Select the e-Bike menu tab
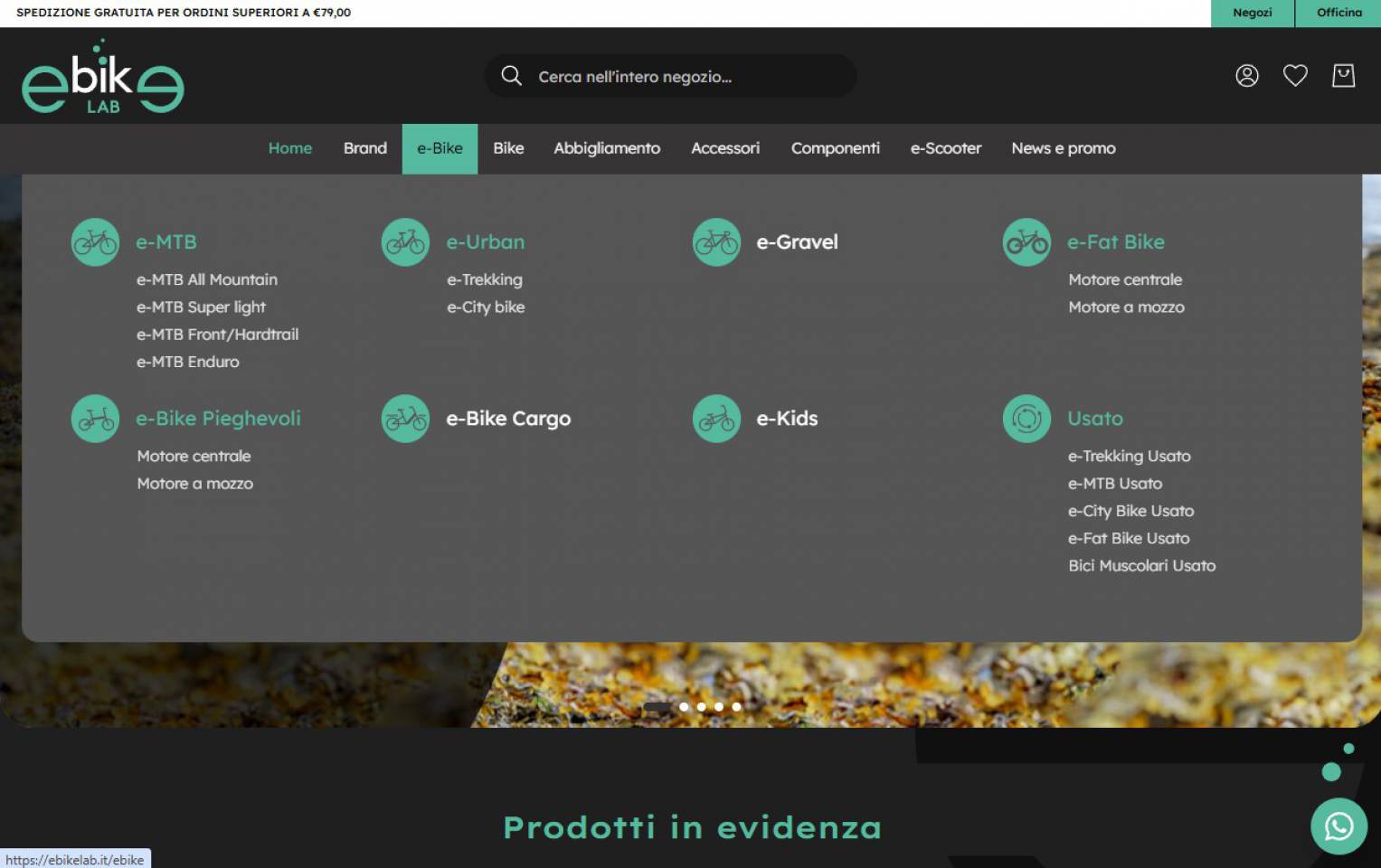The height and width of the screenshot is (868, 1381). point(440,148)
